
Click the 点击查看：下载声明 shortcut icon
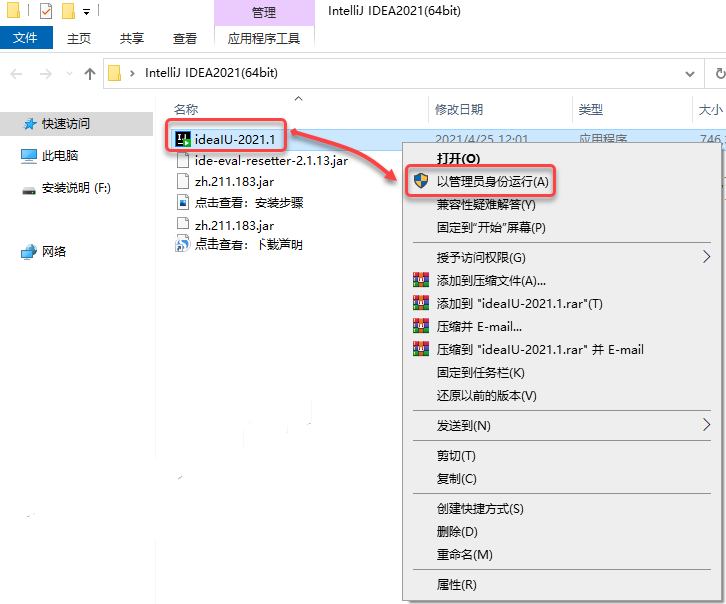[182, 244]
